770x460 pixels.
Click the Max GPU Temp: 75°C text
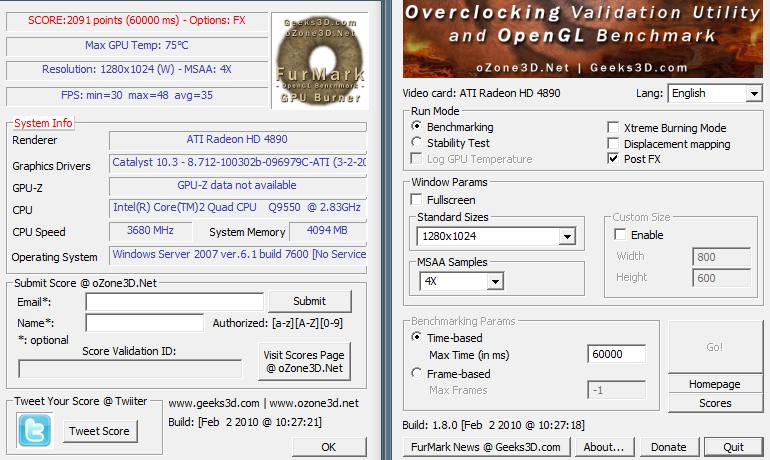pos(137,45)
